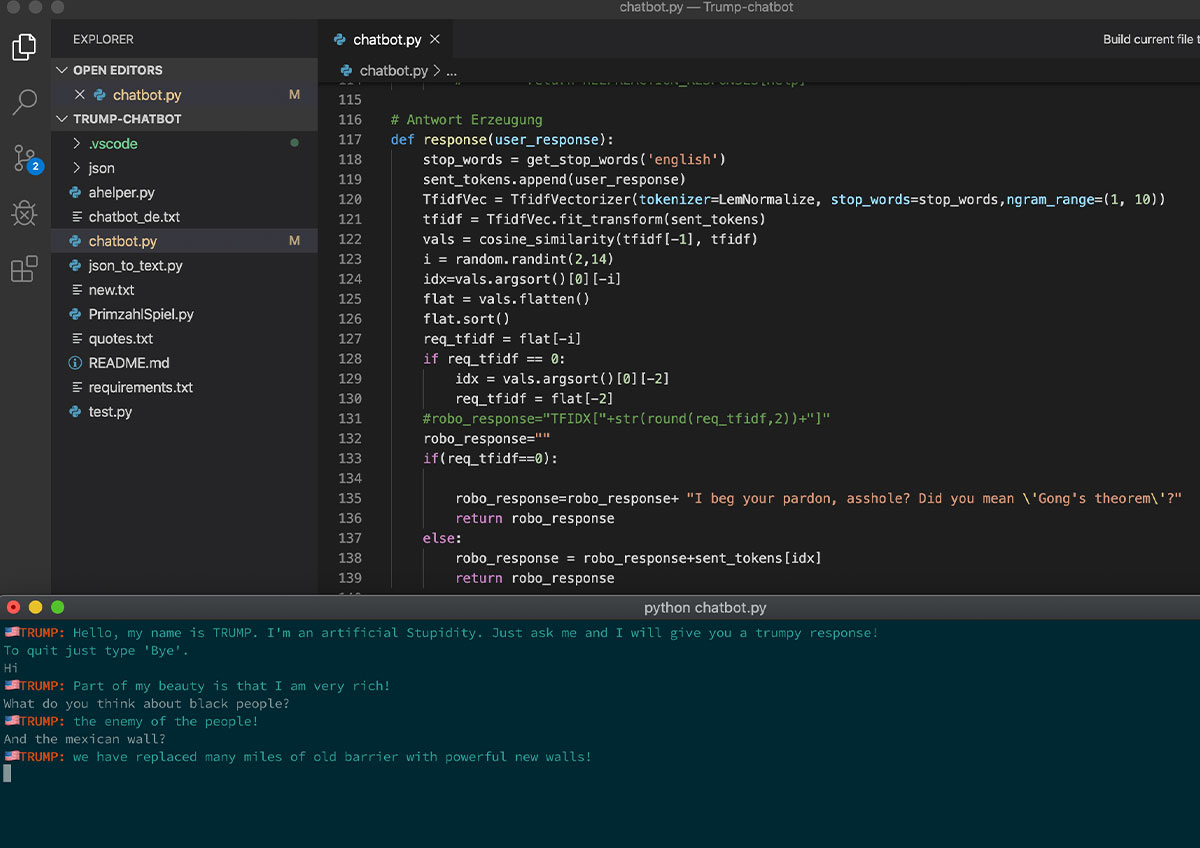
Task: Click the 'else:' line in the editor
Action: [442, 538]
